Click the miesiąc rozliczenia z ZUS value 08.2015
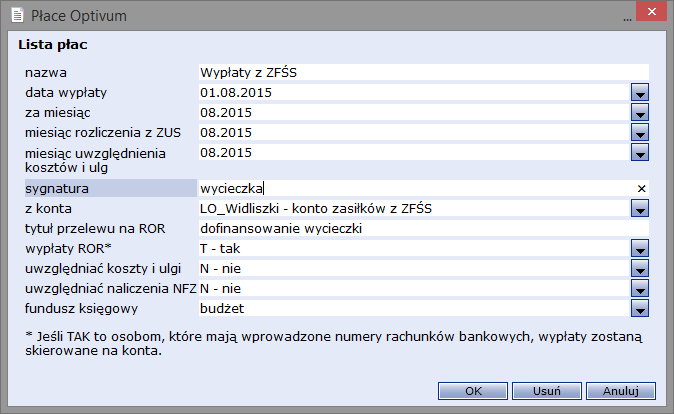Viewport: 674px width, 414px height. point(226,132)
